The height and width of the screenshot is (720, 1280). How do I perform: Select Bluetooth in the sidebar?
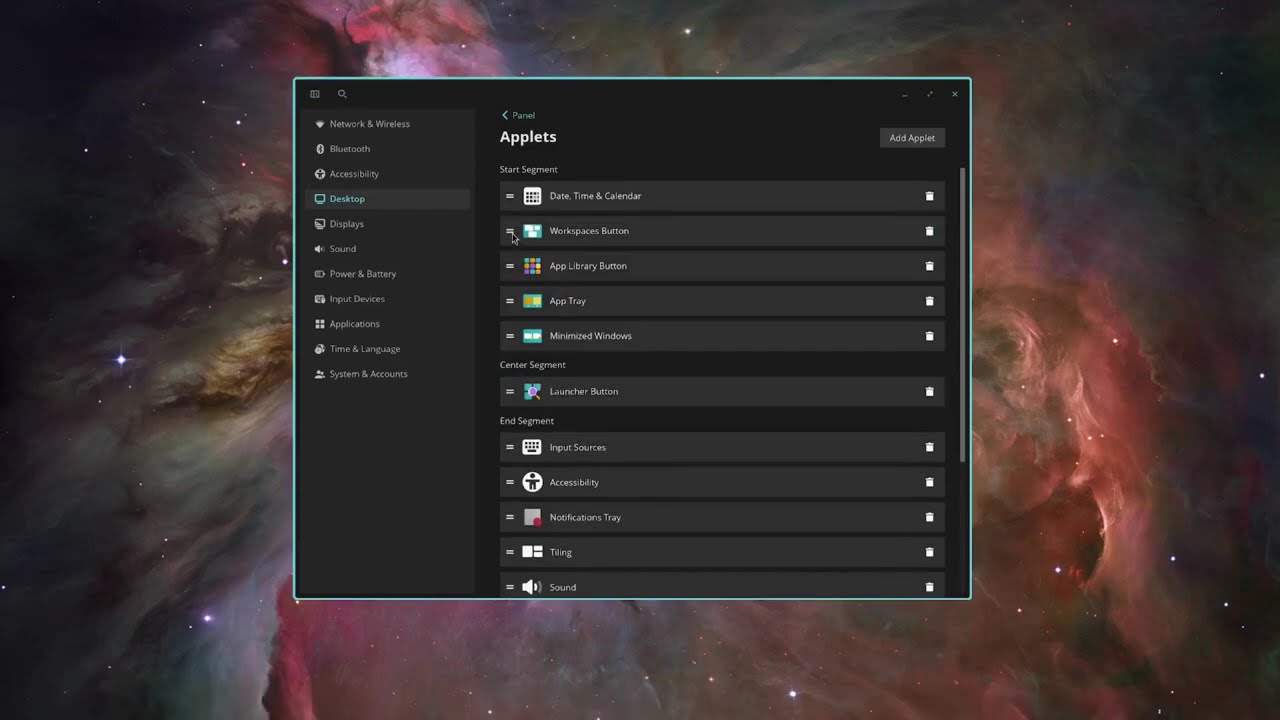[349, 149]
